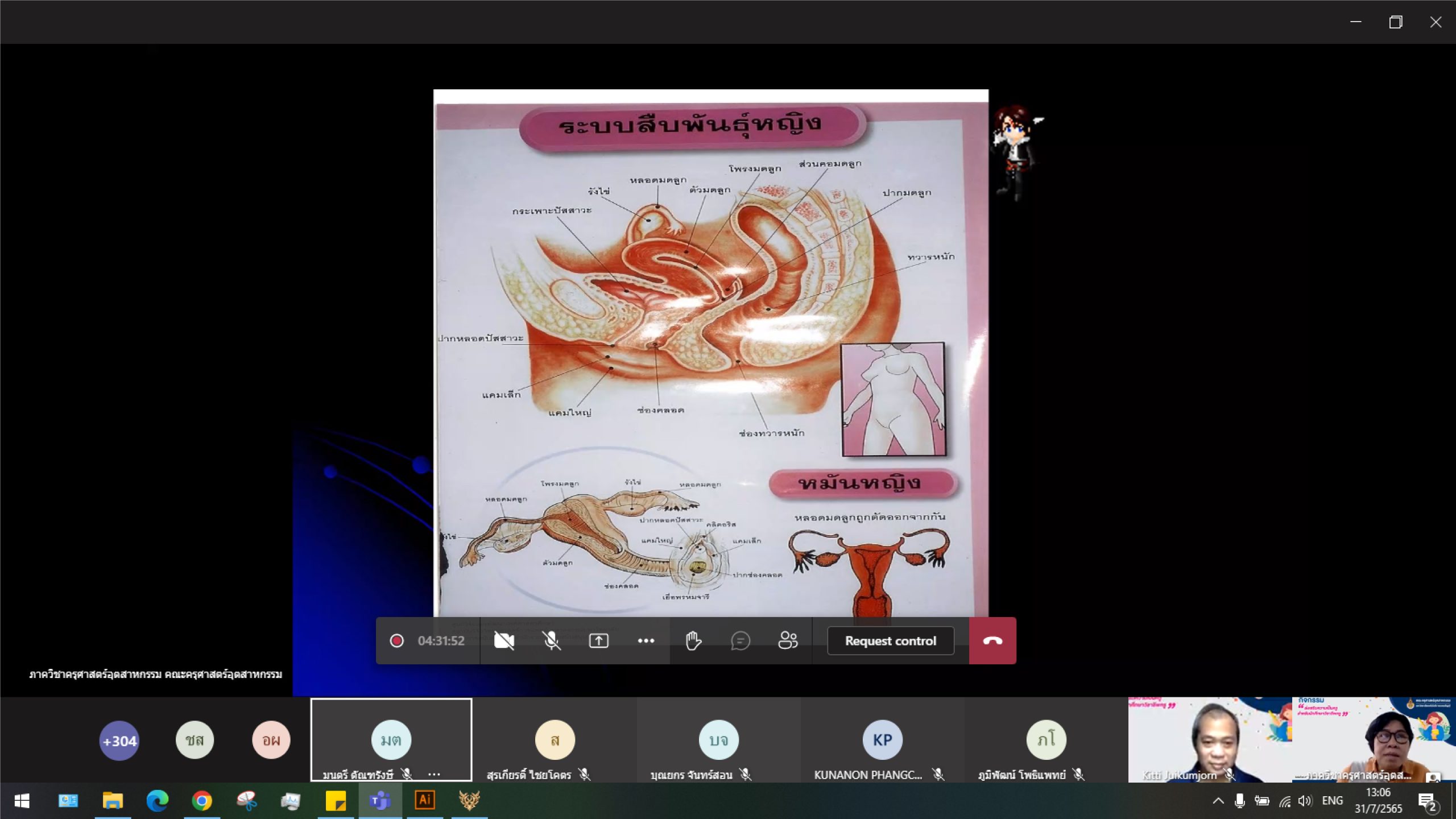Select the อผ participant avatar
The height and width of the screenshot is (819, 1456).
[x=271, y=740]
